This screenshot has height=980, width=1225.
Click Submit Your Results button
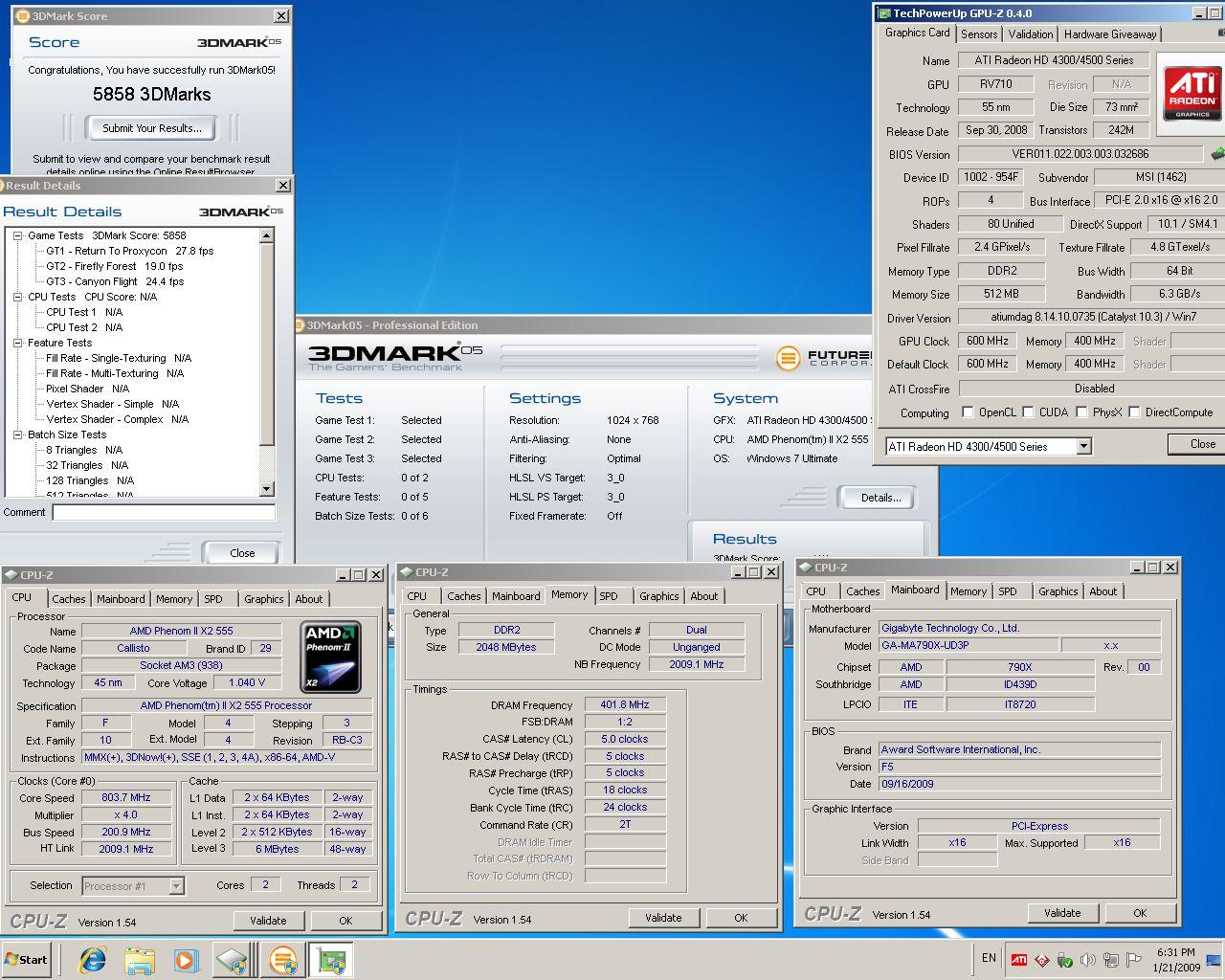click(151, 128)
